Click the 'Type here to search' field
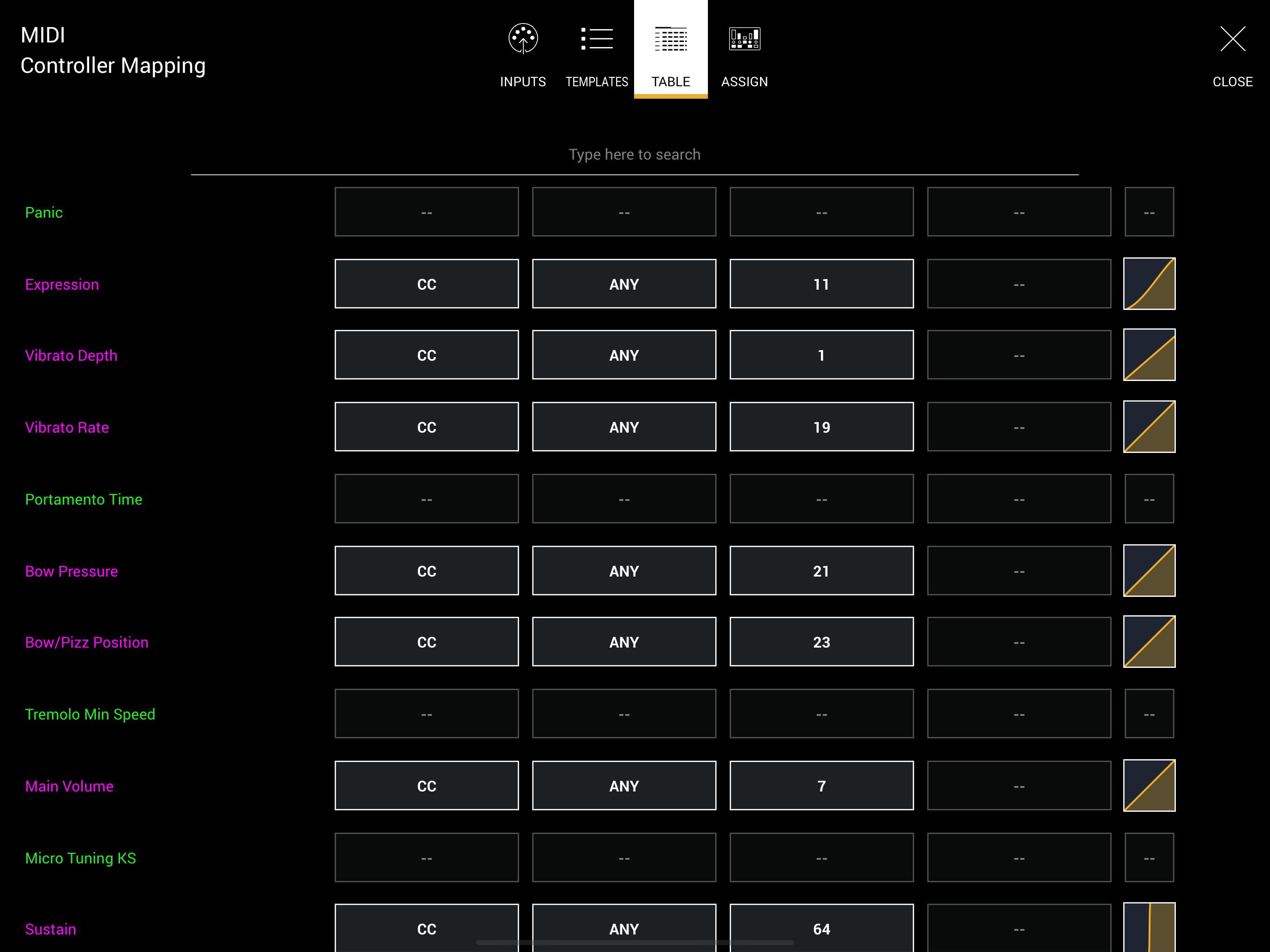The width and height of the screenshot is (1270, 952). pyautogui.click(x=635, y=155)
